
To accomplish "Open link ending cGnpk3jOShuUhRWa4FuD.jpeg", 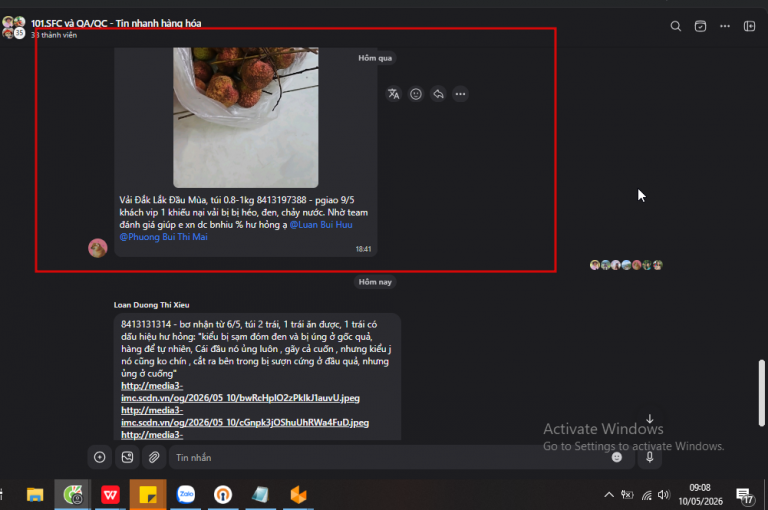I will click(245, 416).
